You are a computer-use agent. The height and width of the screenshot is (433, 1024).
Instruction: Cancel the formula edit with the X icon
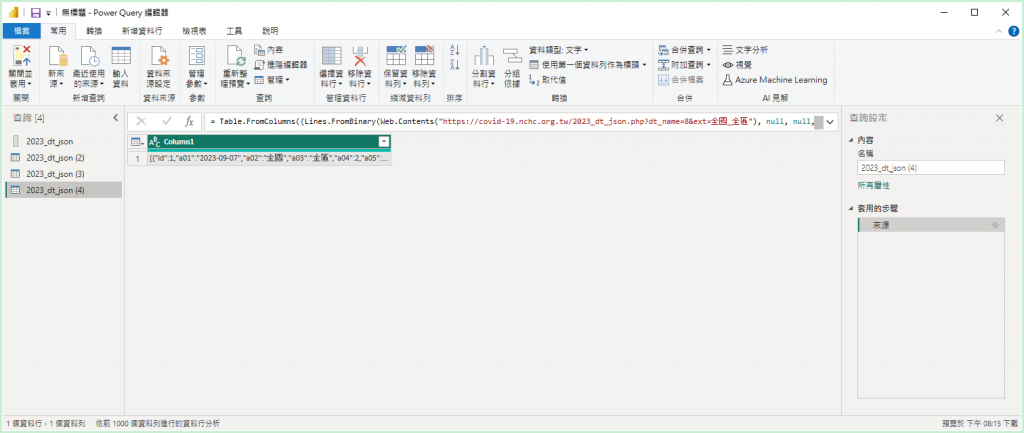tap(141, 121)
